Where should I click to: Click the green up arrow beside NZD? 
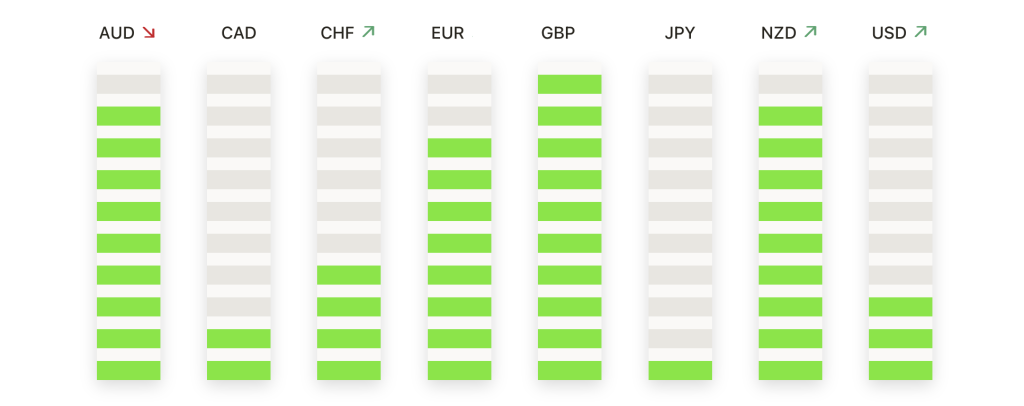[x=810, y=31]
